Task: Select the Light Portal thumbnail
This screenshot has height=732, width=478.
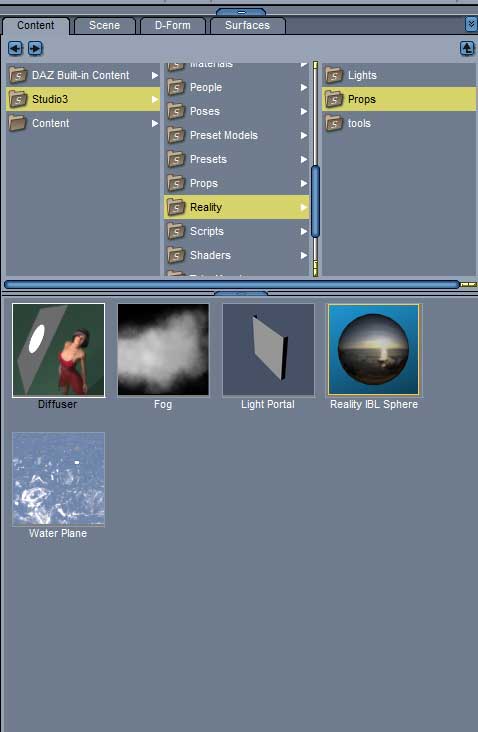Action: [x=268, y=350]
